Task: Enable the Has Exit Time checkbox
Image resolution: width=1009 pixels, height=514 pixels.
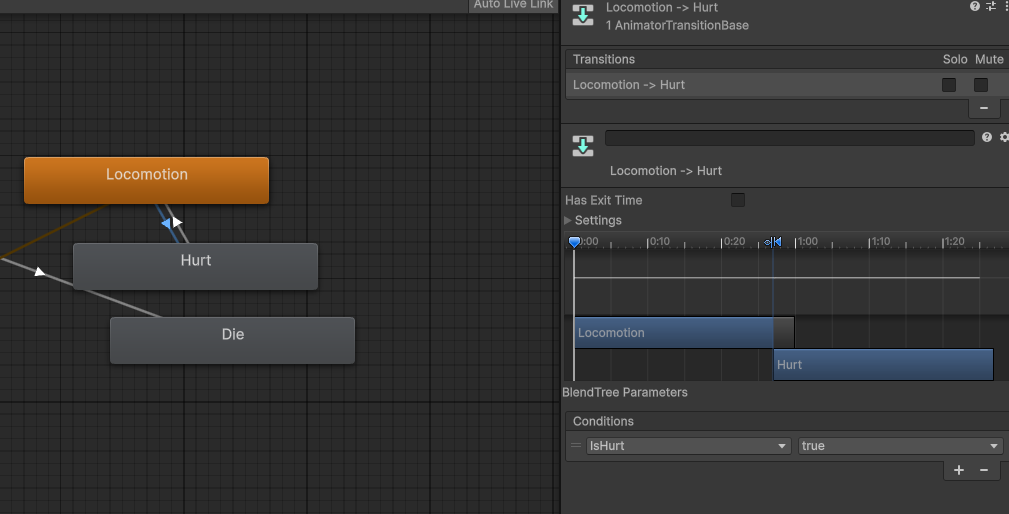Action: click(738, 200)
